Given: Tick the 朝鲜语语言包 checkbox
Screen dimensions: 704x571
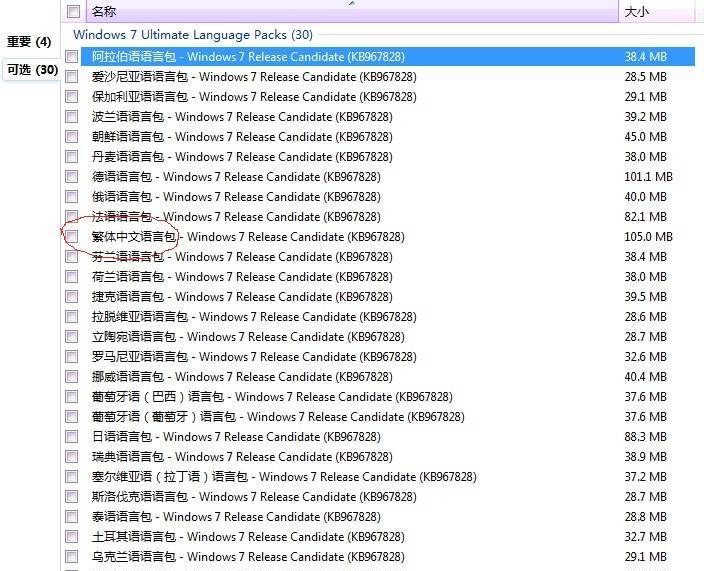Looking at the screenshot, I should pos(71,136).
